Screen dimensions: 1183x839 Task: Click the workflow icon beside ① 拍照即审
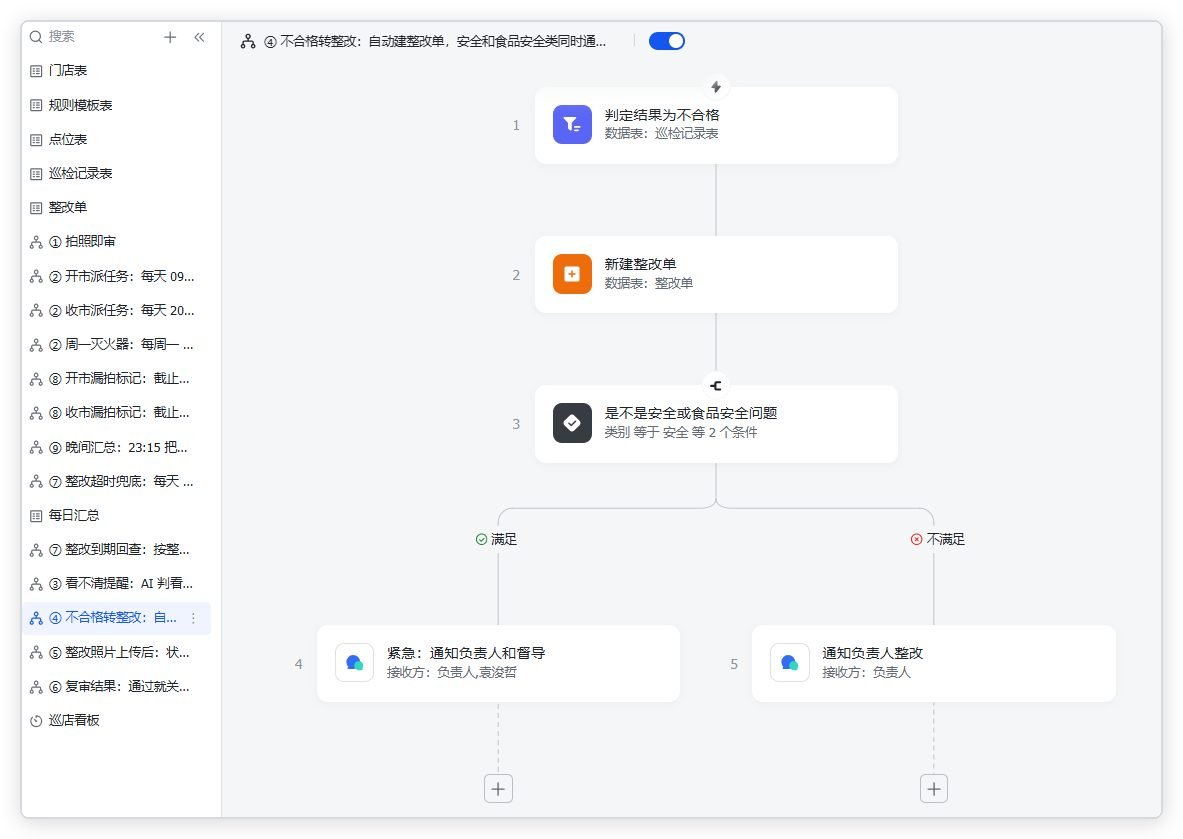point(35,242)
